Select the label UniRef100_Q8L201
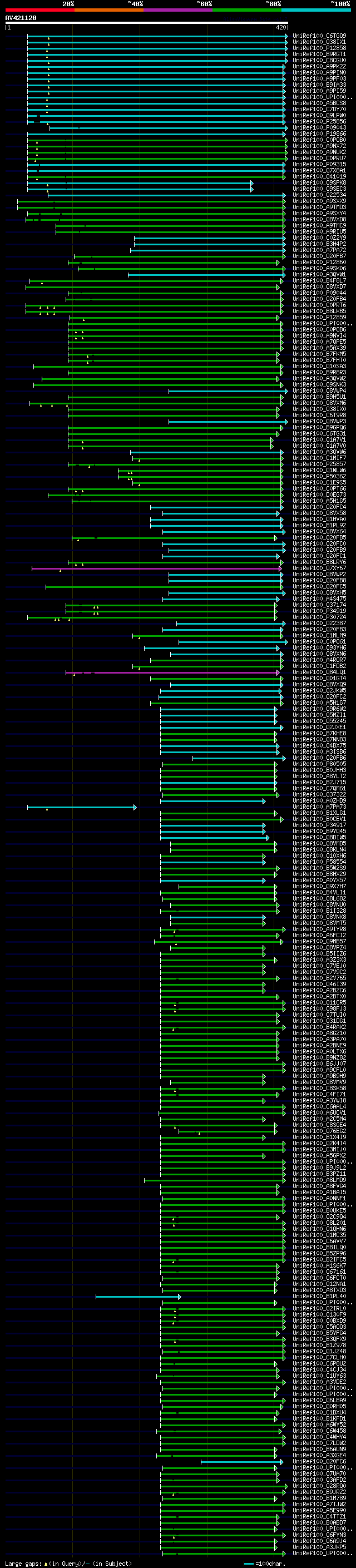Viewport: 356px width, 1568px height. [319, 1223]
